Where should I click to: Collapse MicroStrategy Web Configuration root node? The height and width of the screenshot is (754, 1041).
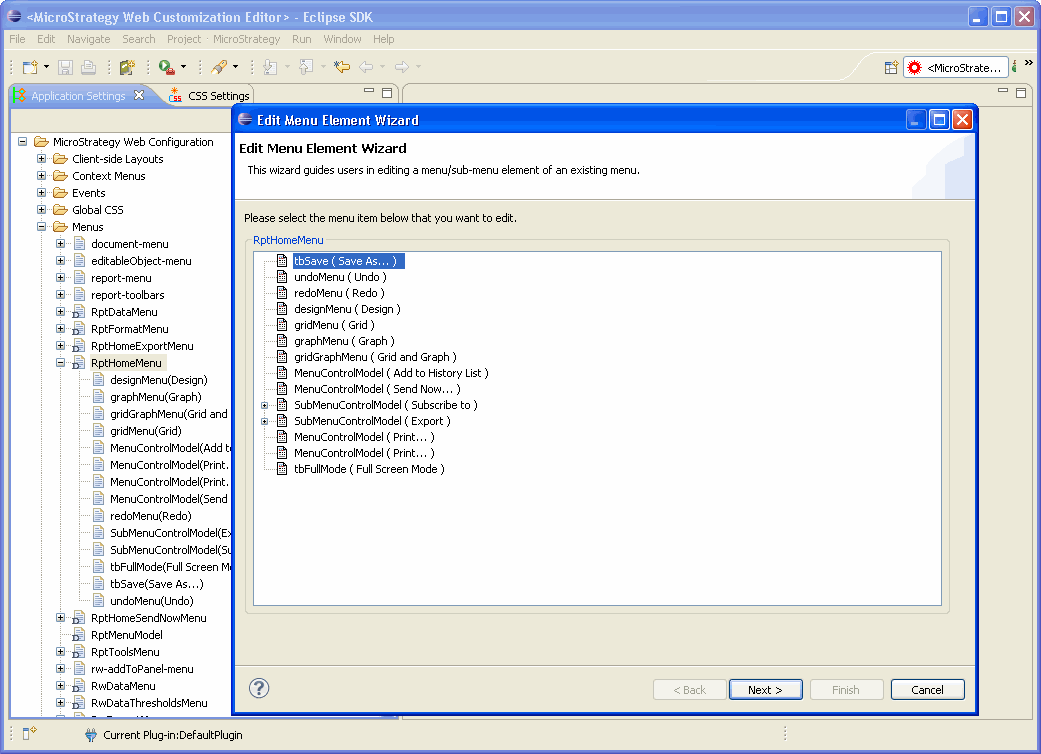[22, 141]
